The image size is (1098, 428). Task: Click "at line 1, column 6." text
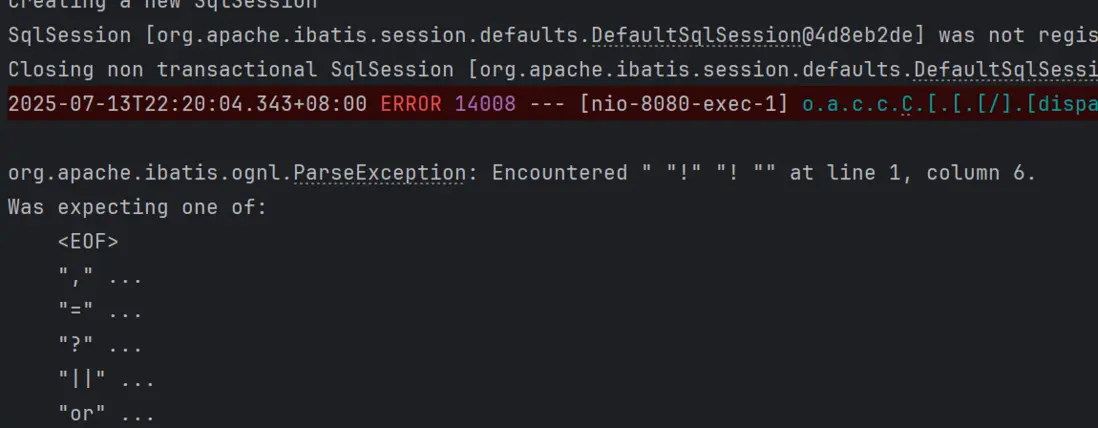click(912, 173)
